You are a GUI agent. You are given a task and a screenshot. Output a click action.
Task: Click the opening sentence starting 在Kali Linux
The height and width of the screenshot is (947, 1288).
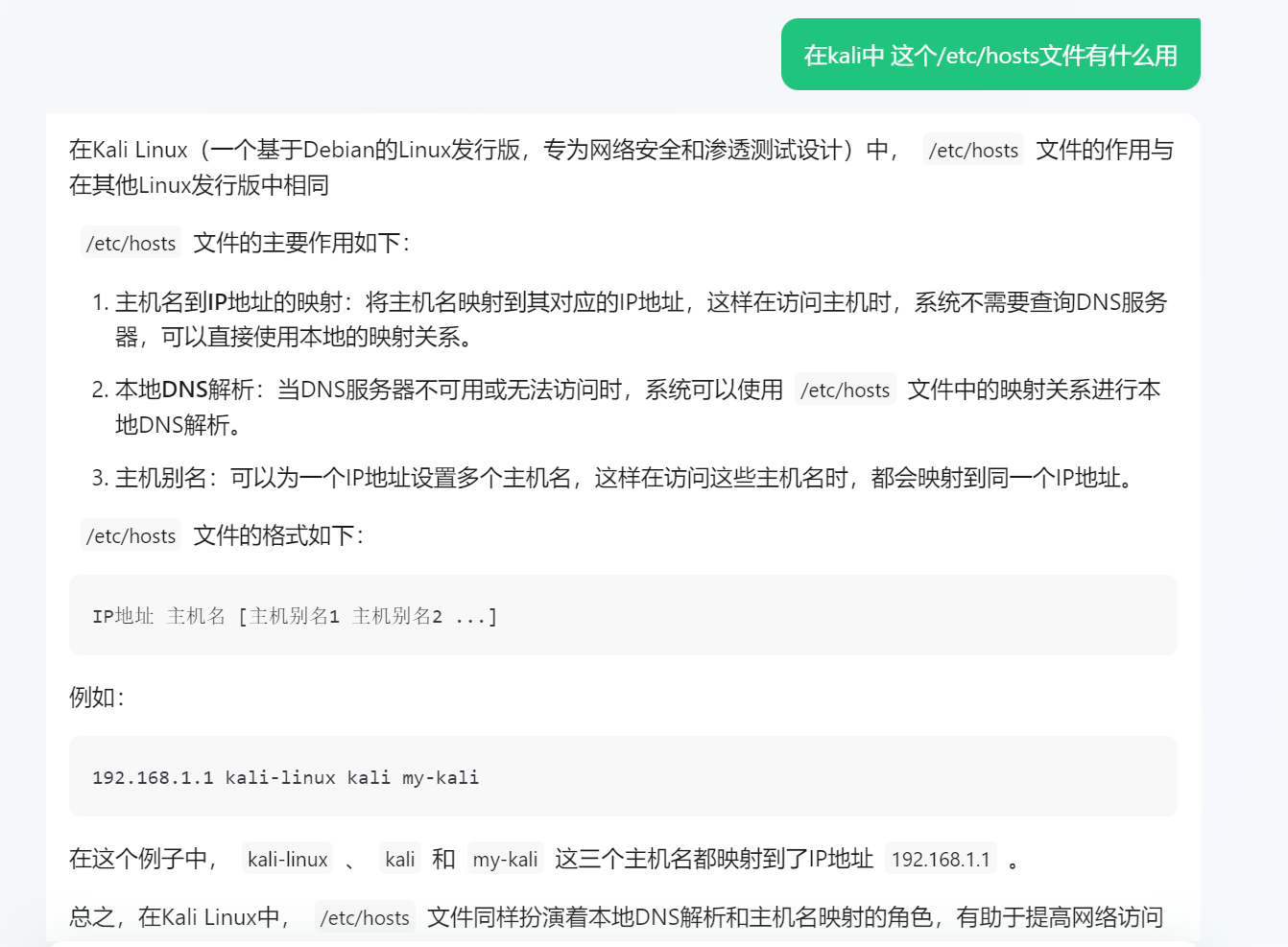(480, 150)
